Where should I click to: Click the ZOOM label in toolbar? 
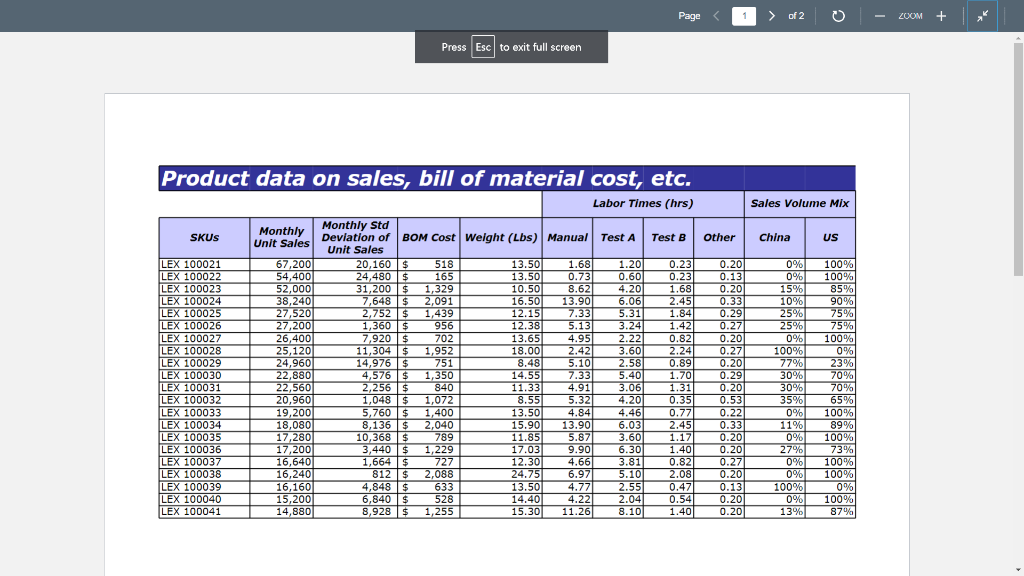click(x=909, y=16)
